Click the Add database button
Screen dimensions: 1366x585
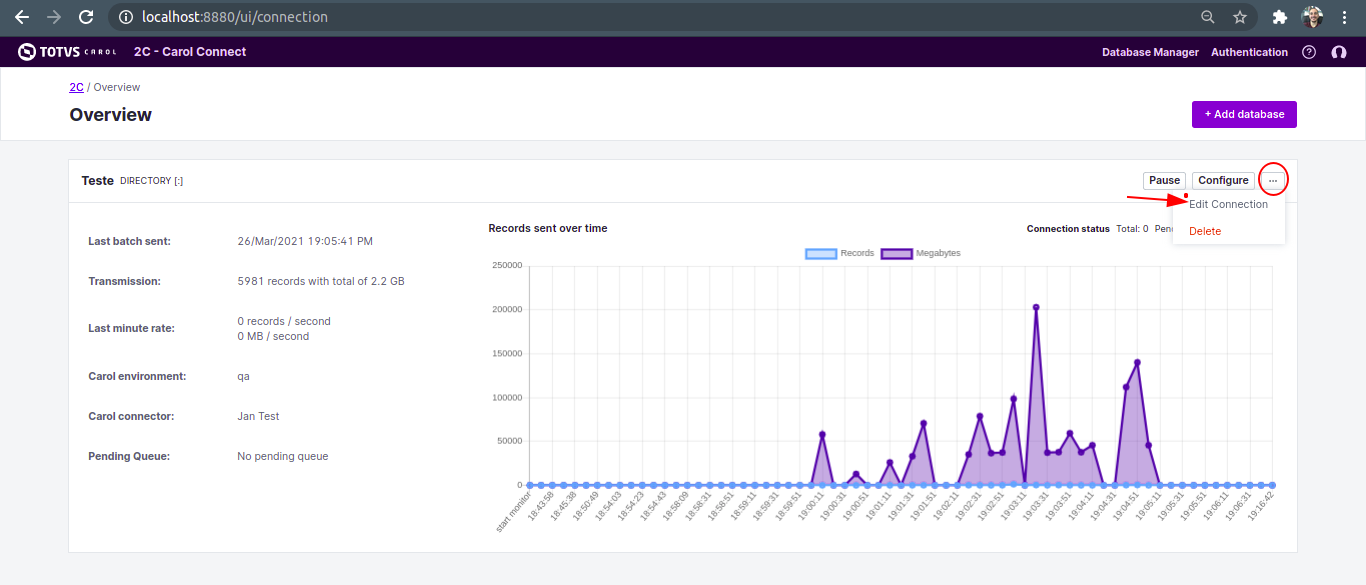1244,114
